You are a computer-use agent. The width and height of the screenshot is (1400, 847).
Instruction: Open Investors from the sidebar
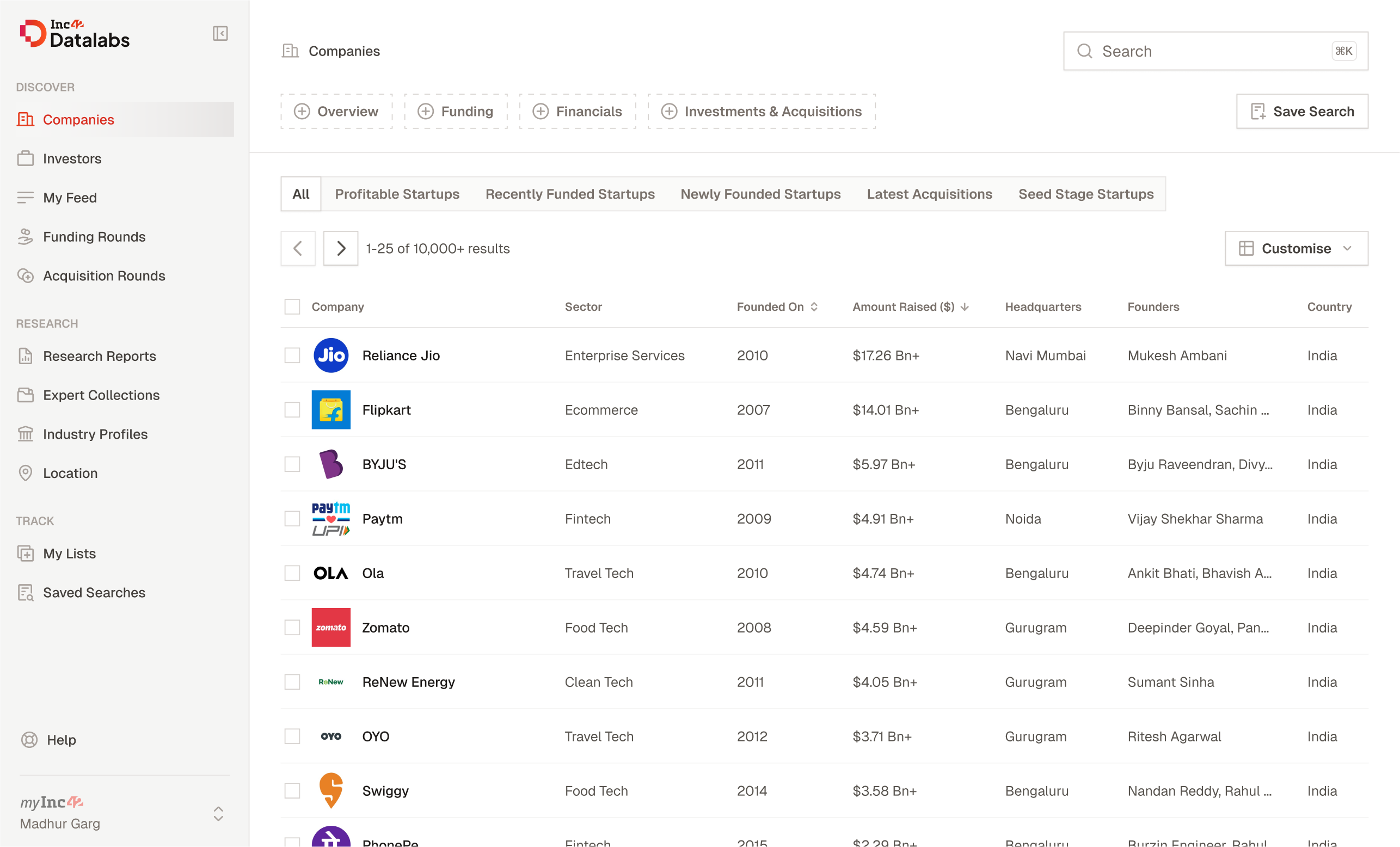coord(72,158)
